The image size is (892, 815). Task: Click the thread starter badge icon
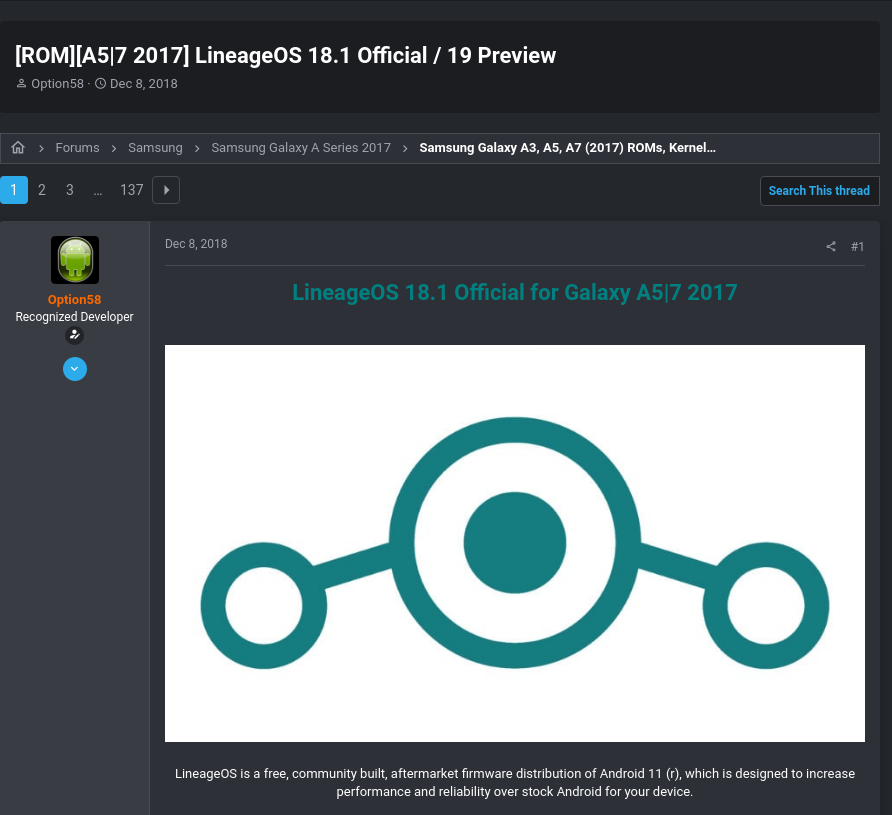click(x=75, y=336)
